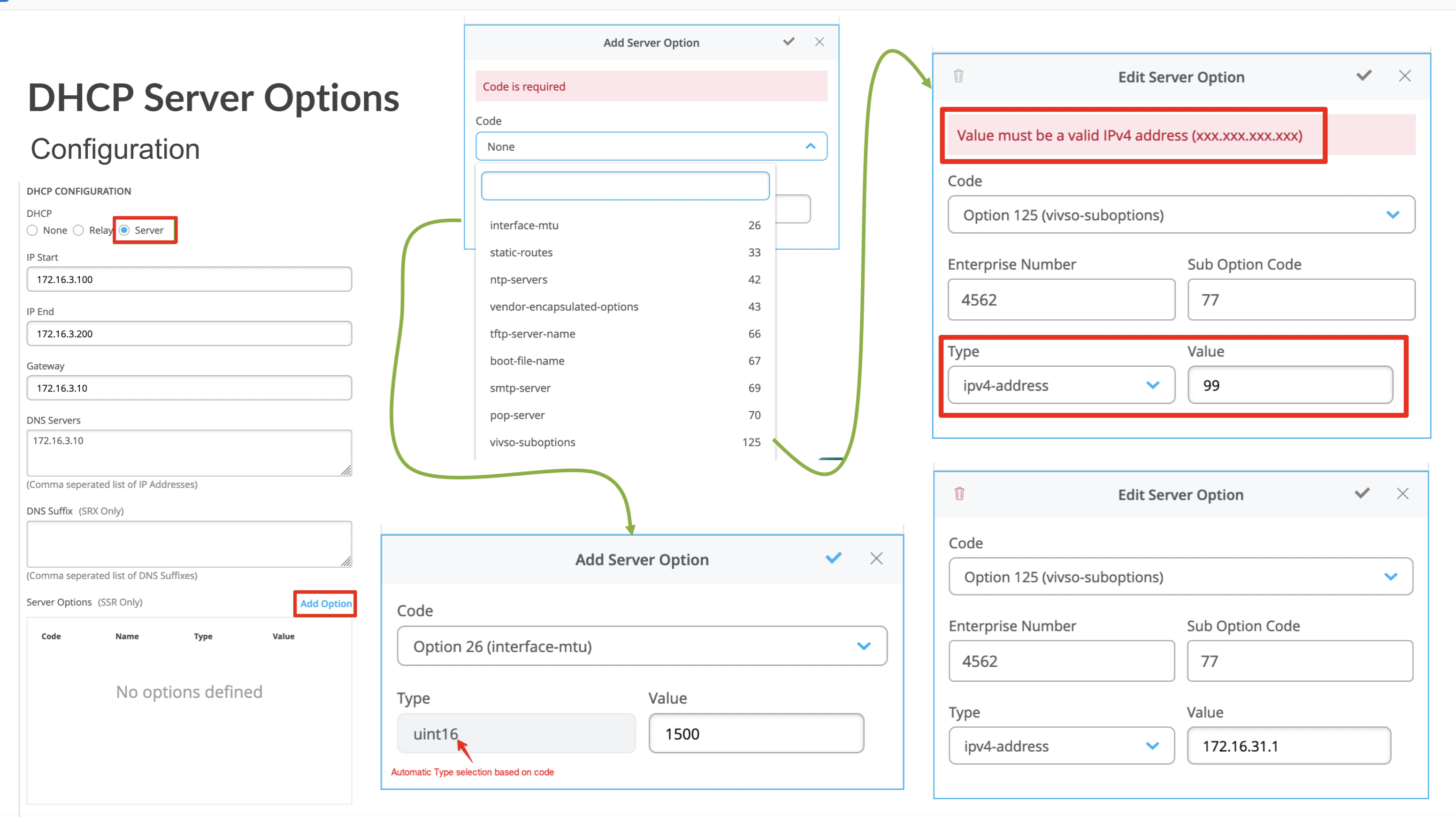Viewport: 1456px width, 817px height.
Task: Click the gray trash icon in top Edit Server Option
Action: coord(958,76)
